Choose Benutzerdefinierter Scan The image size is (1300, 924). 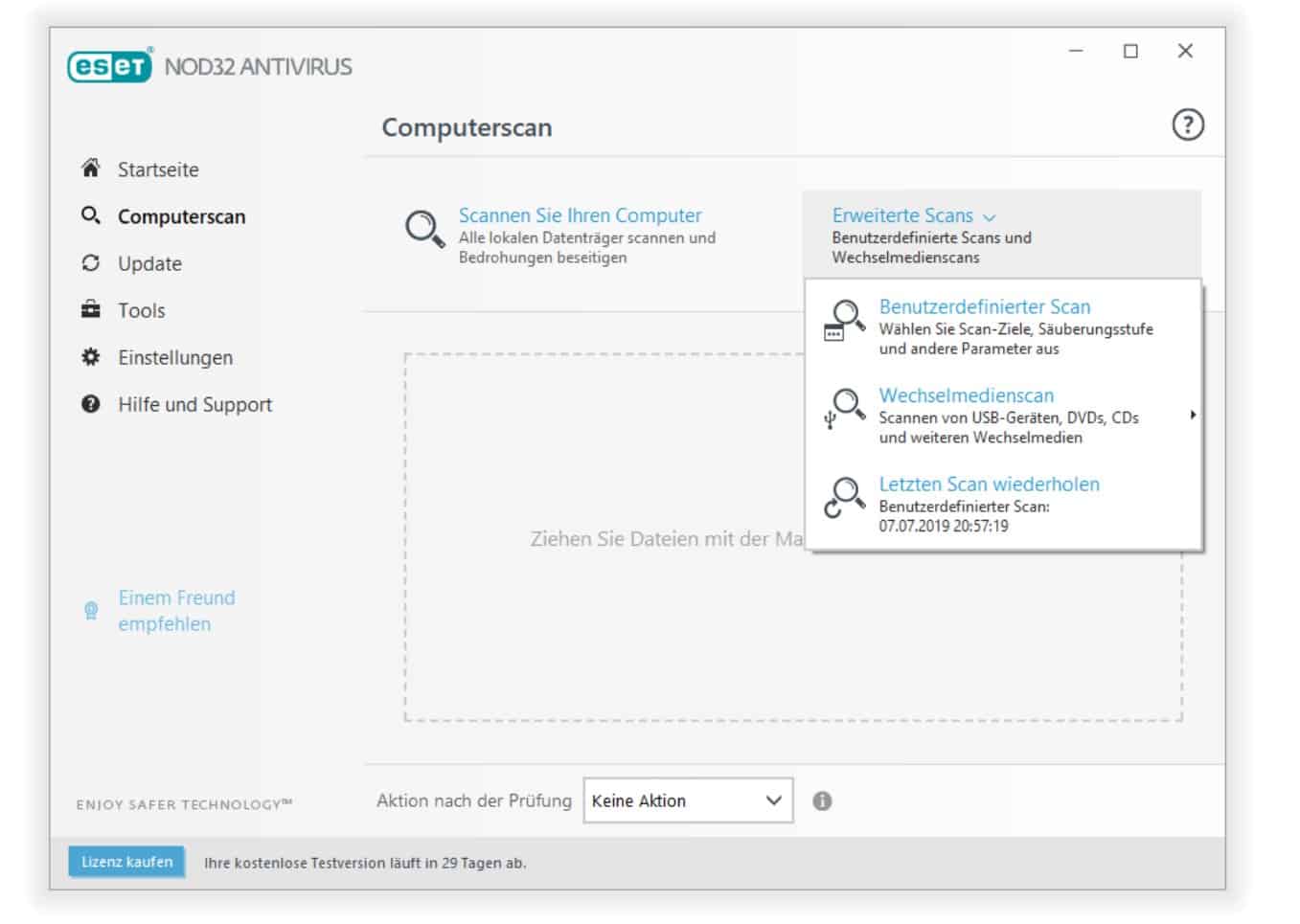click(x=985, y=306)
